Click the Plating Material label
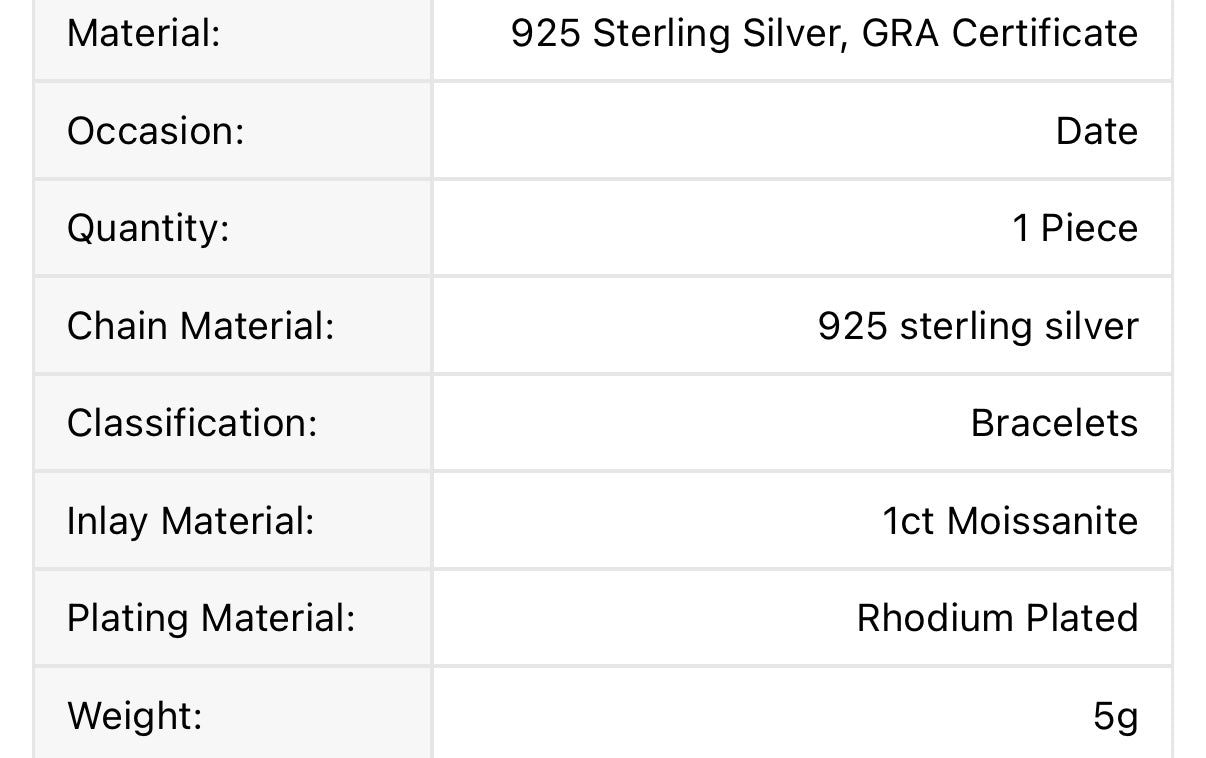The image size is (1206, 758). pos(210,618)
